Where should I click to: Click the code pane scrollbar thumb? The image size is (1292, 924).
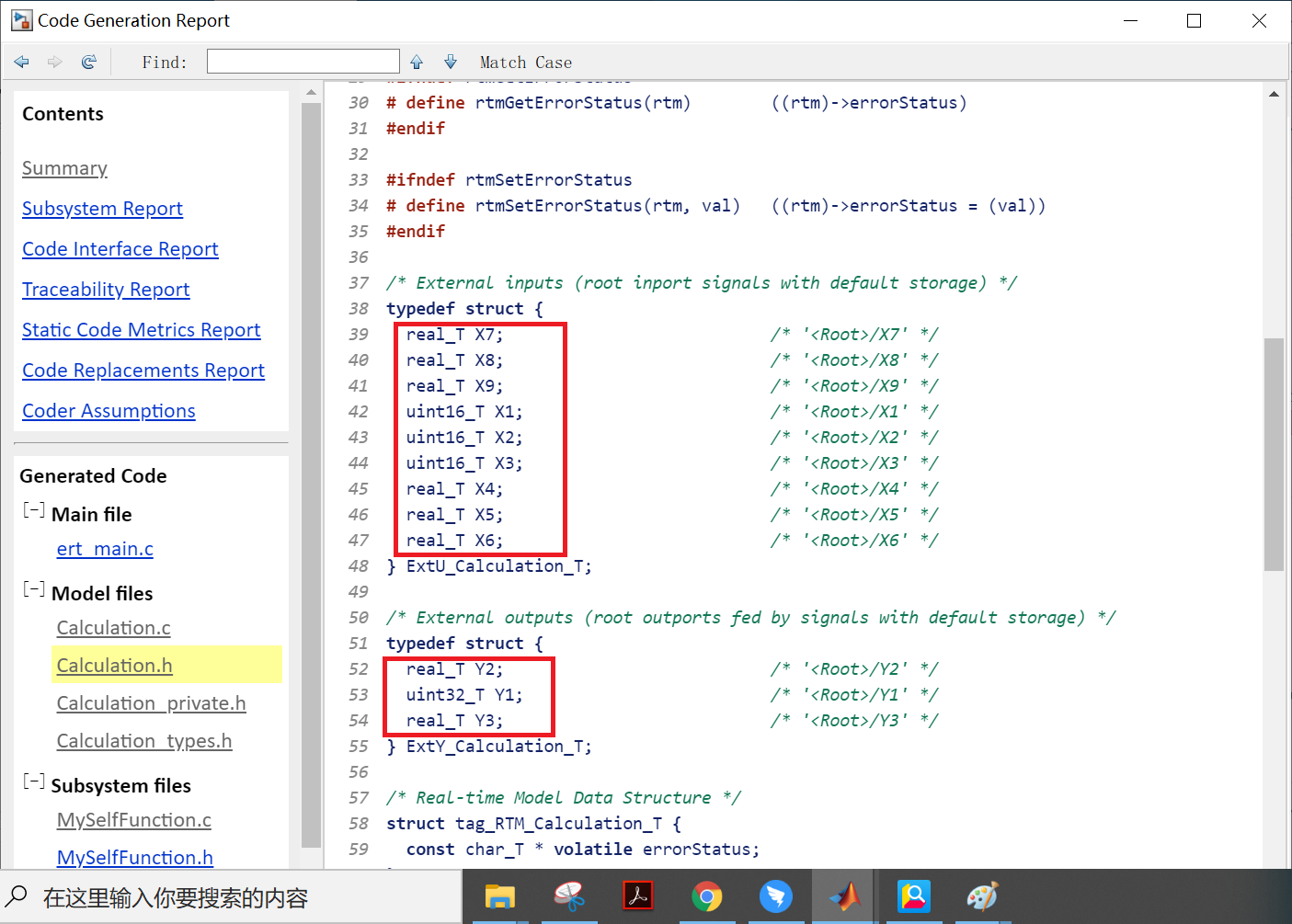[1274, 454]
